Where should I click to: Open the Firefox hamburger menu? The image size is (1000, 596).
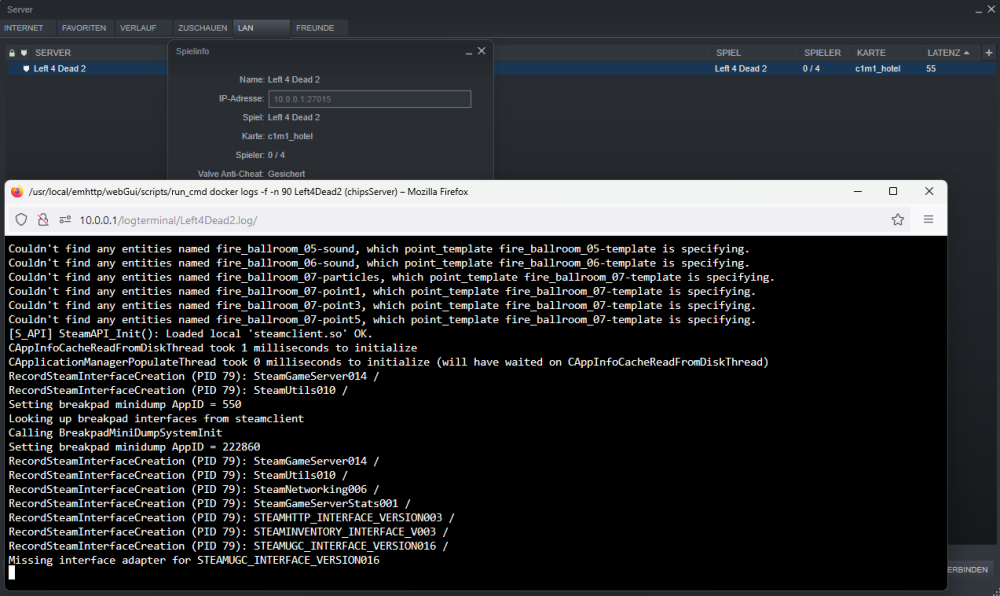[929, 220]
